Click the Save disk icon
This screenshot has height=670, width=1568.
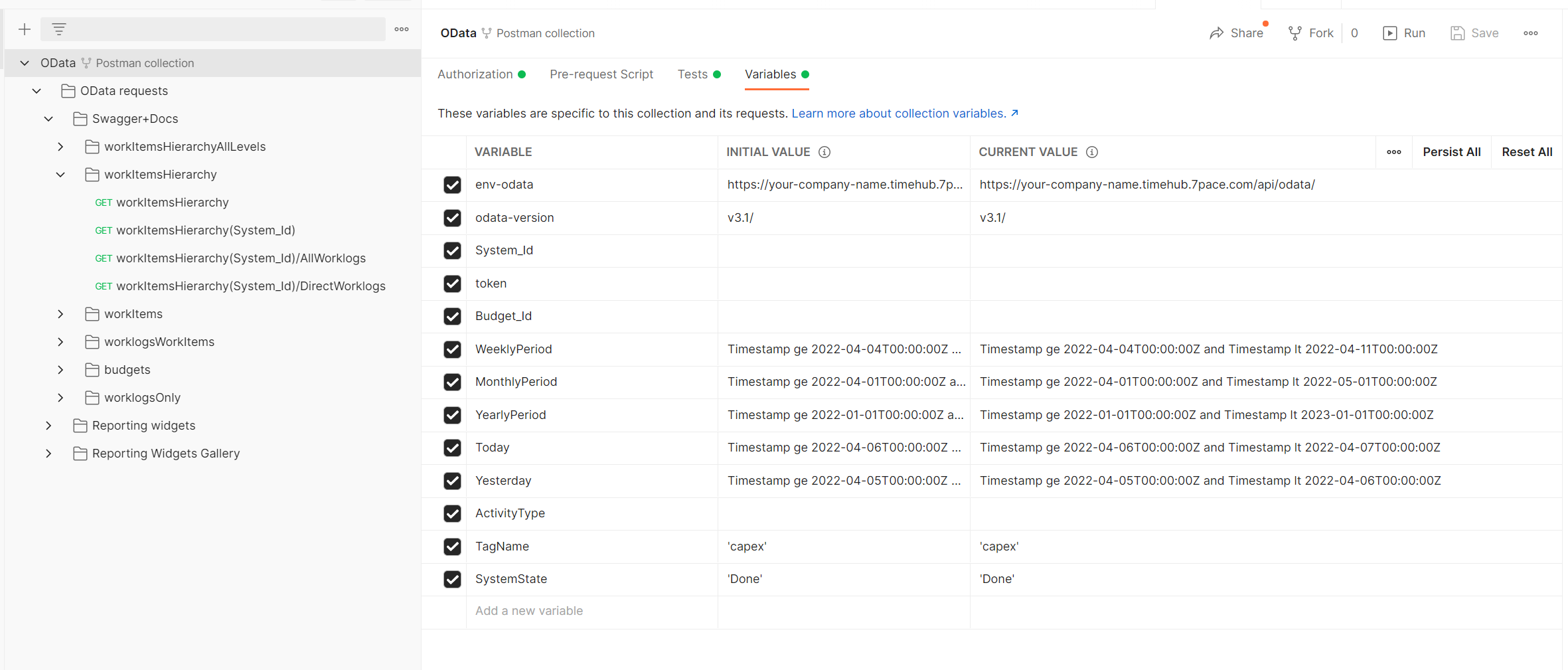(1457, 33)
